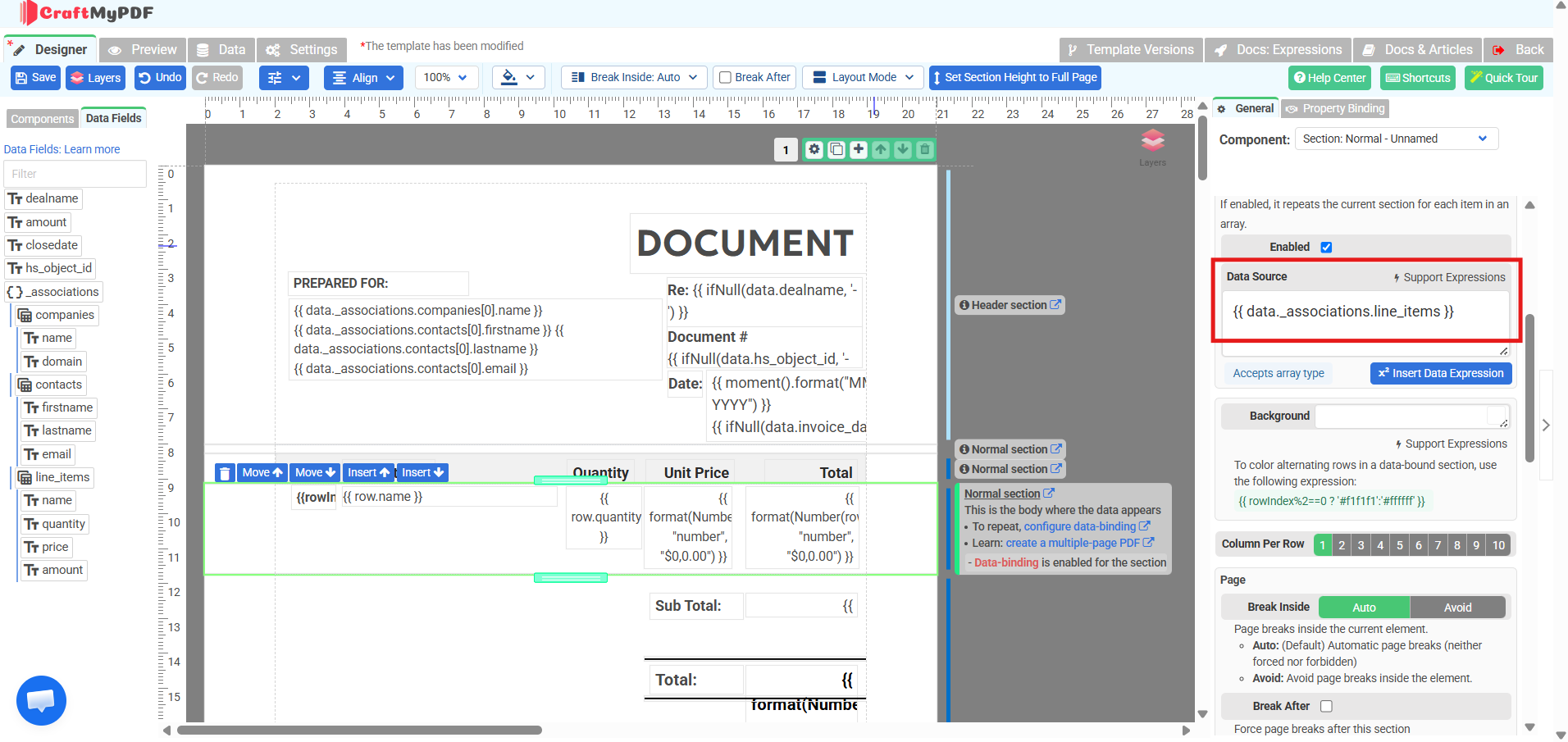
Task: Set Break Inside to Auto
Action: 1364,608
